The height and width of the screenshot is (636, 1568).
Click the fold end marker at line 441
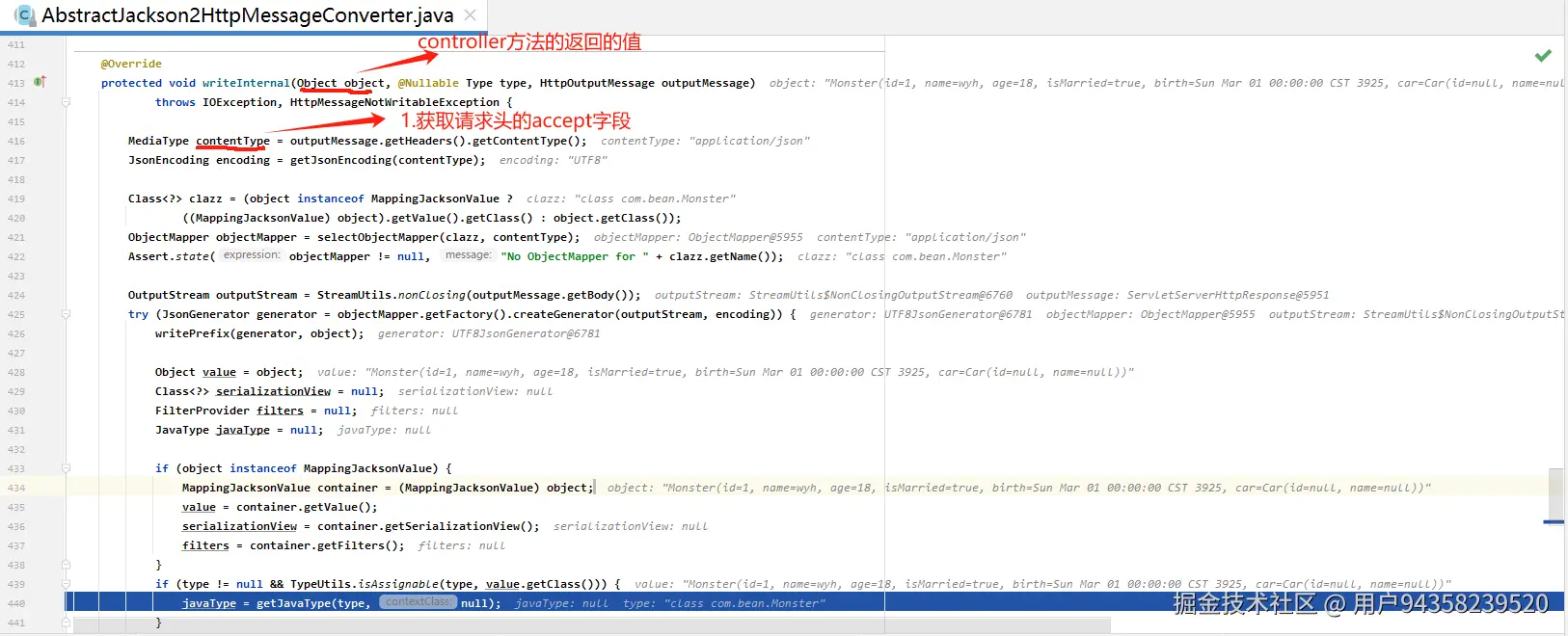[66, 623]
